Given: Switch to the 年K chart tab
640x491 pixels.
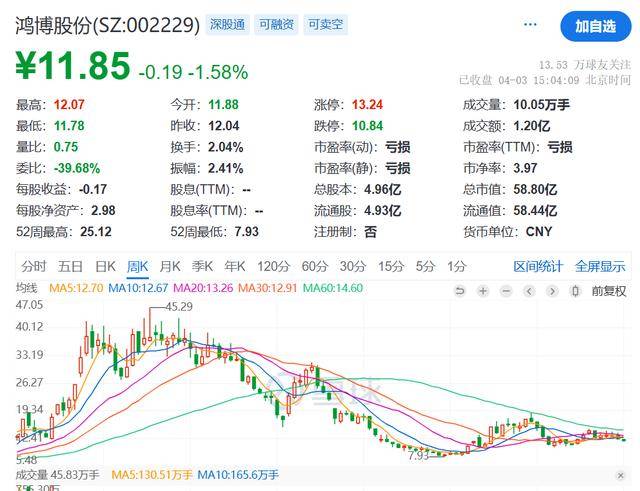Looking at the screenshot, I should 235,267.
